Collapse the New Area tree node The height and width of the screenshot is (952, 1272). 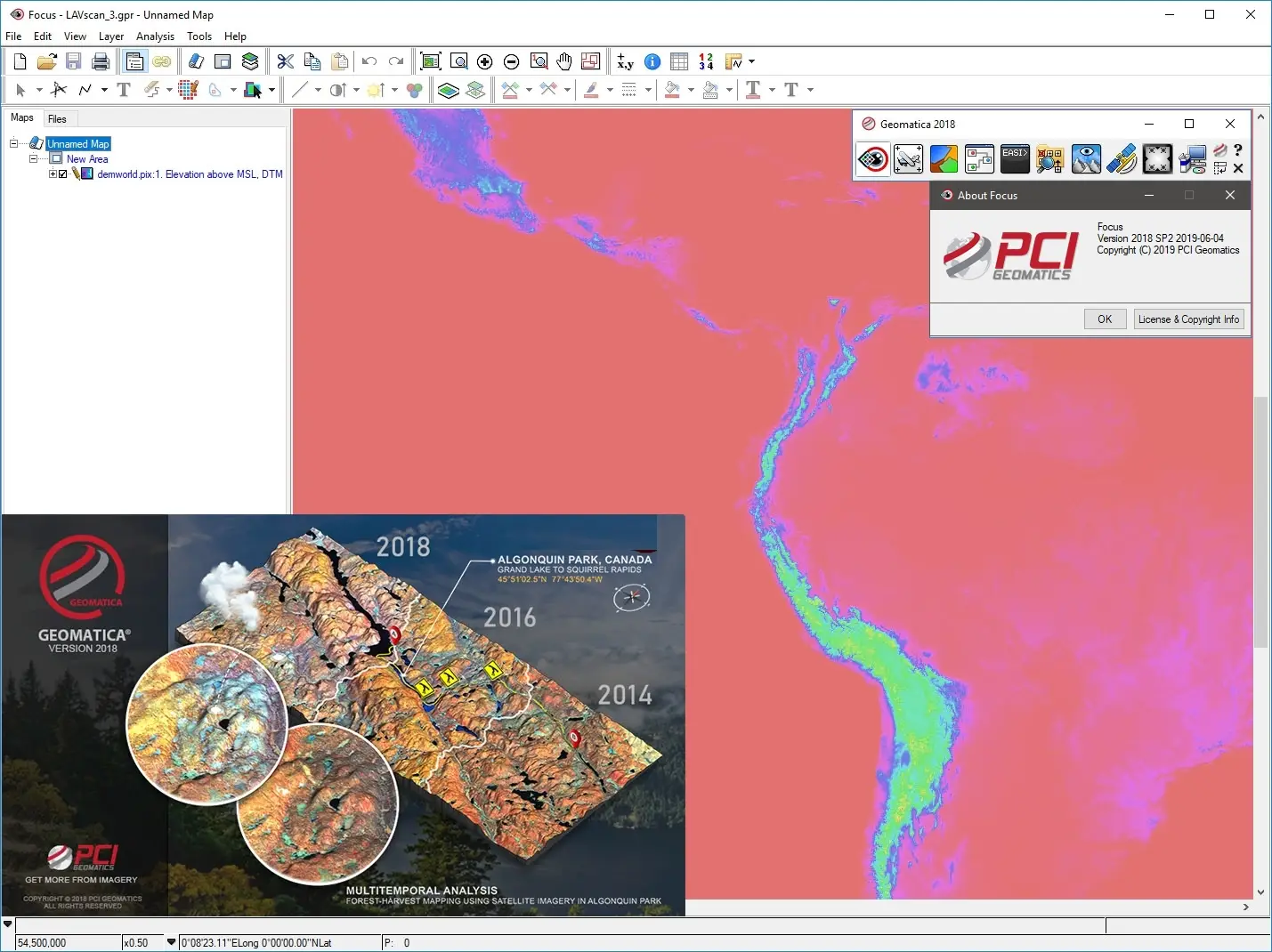(x=33, y=159)
